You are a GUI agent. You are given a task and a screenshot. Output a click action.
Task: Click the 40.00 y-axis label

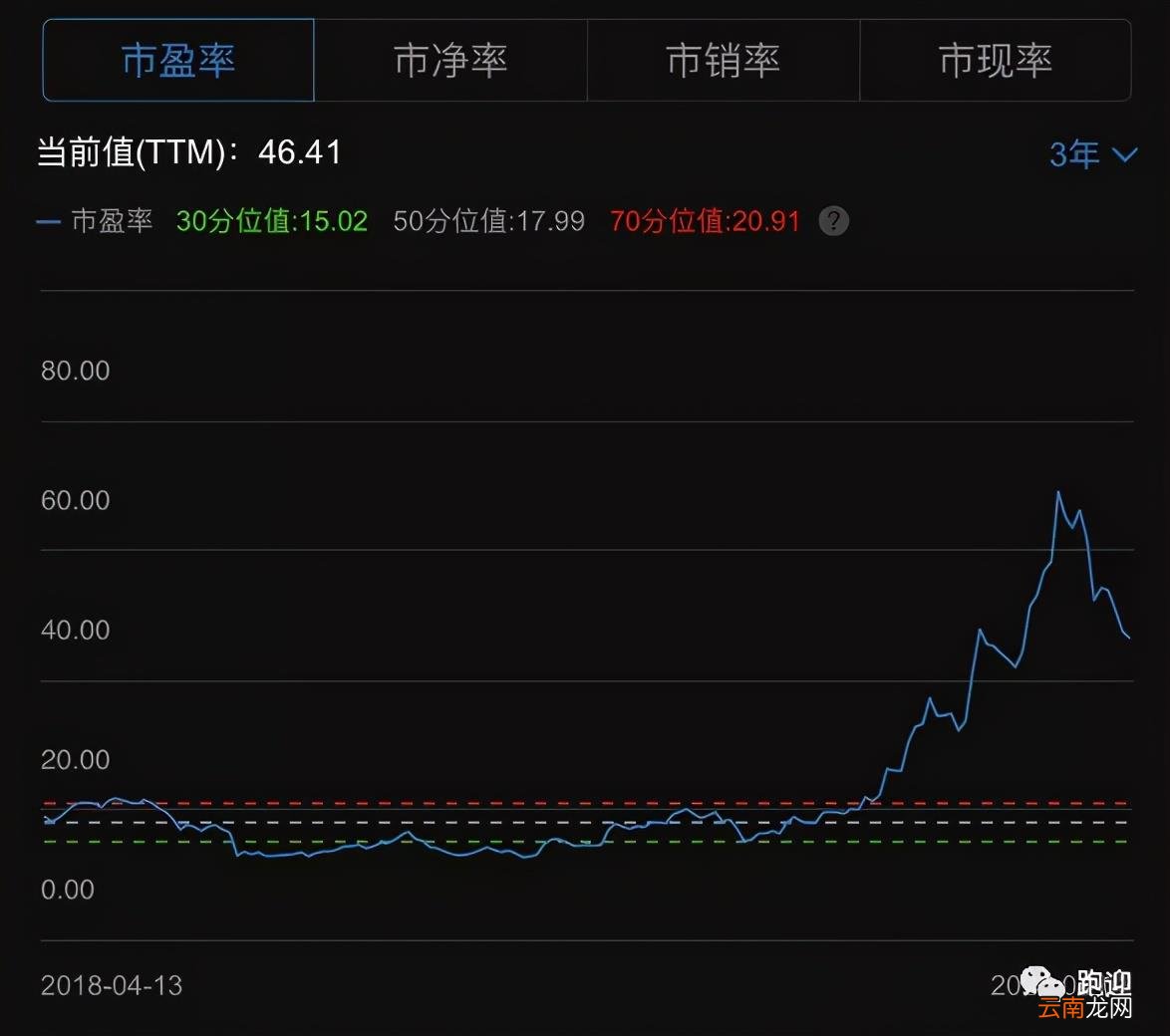[76, 631]
